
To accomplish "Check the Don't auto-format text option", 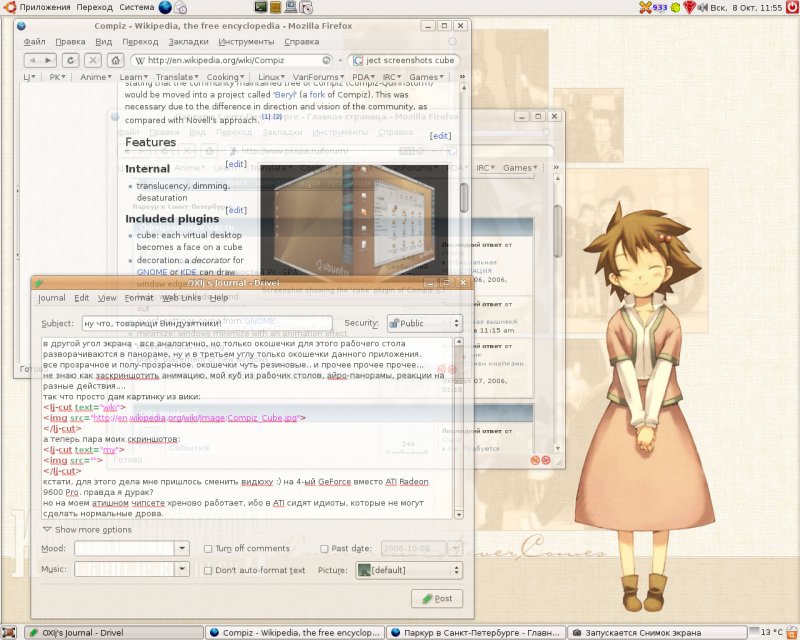I will 208,570.
